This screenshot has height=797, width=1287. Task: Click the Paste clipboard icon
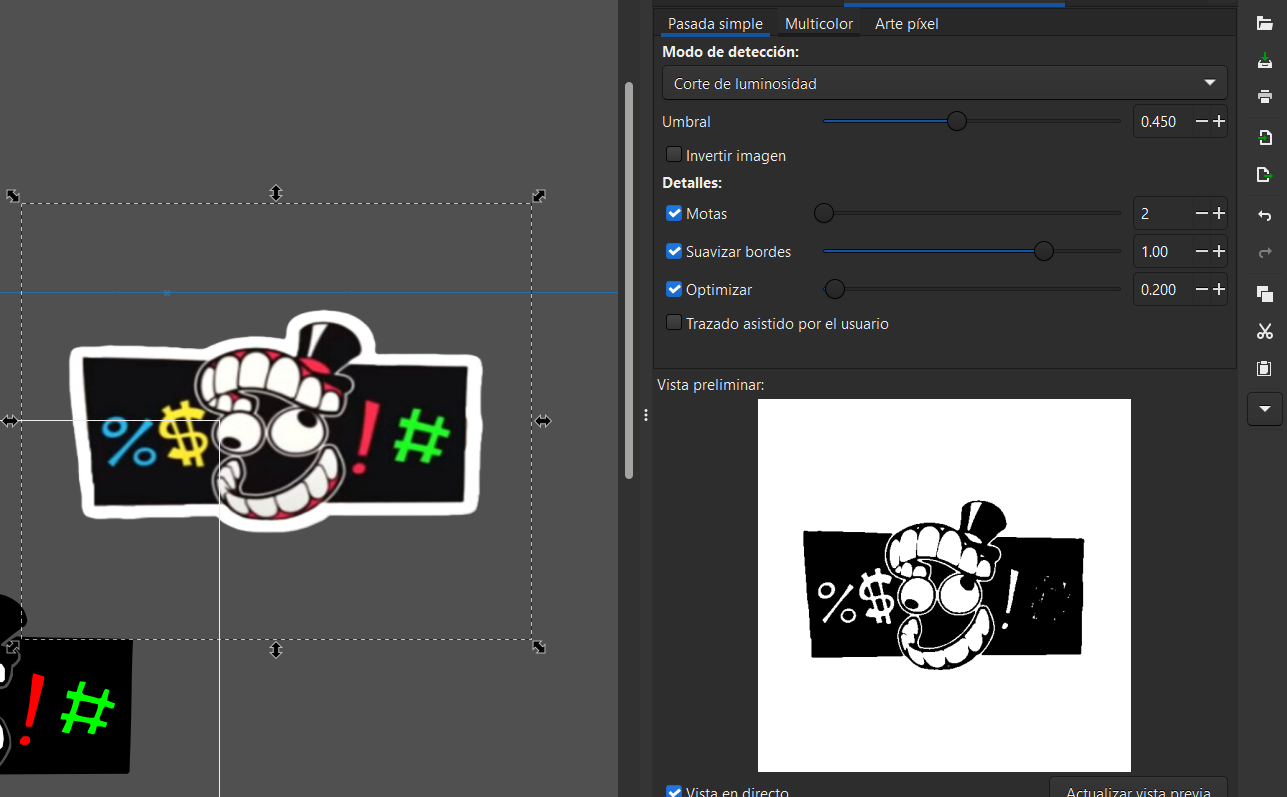click(1264, 368)
